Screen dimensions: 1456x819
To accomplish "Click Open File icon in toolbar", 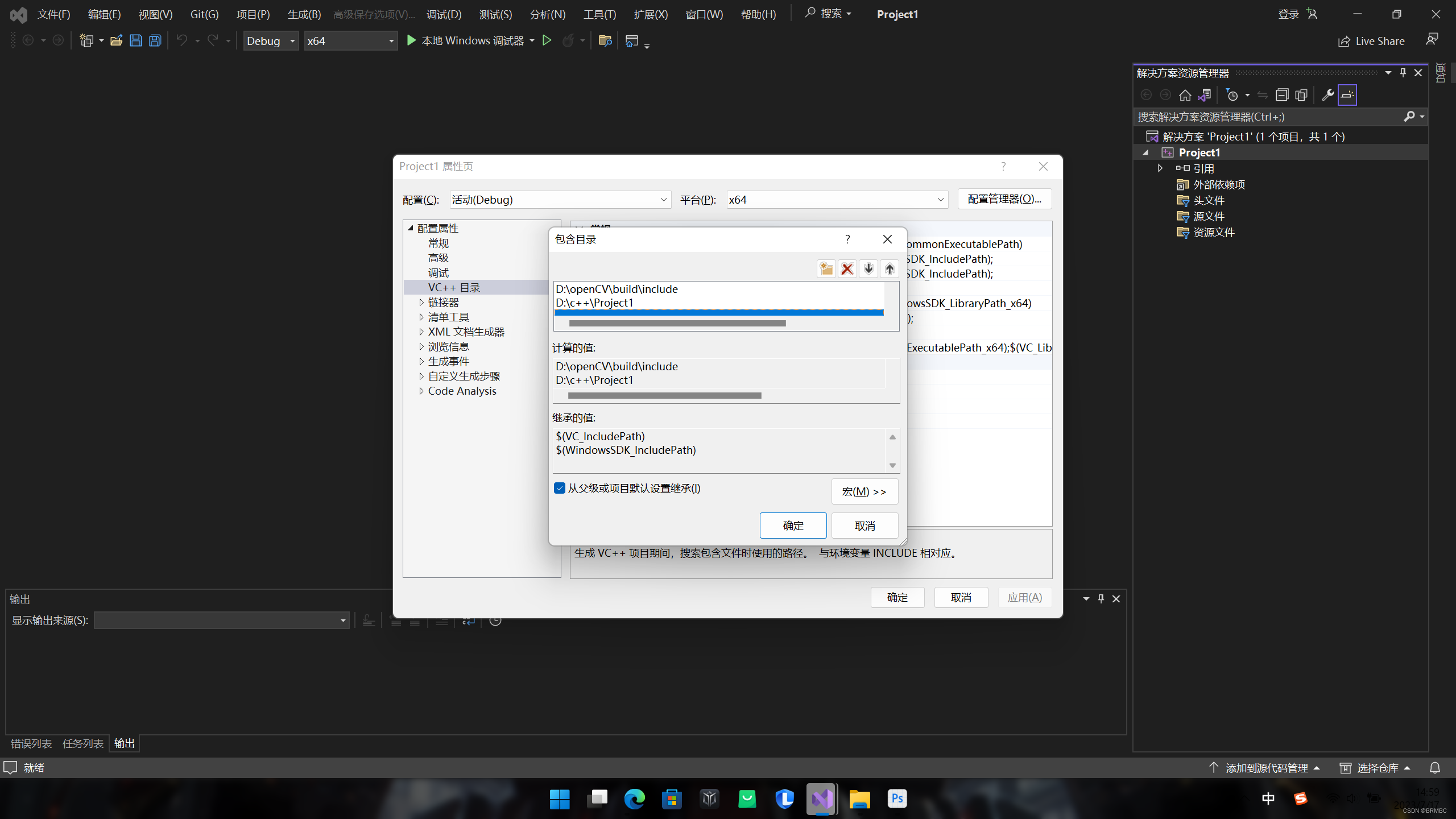I will tap(116, 40).
